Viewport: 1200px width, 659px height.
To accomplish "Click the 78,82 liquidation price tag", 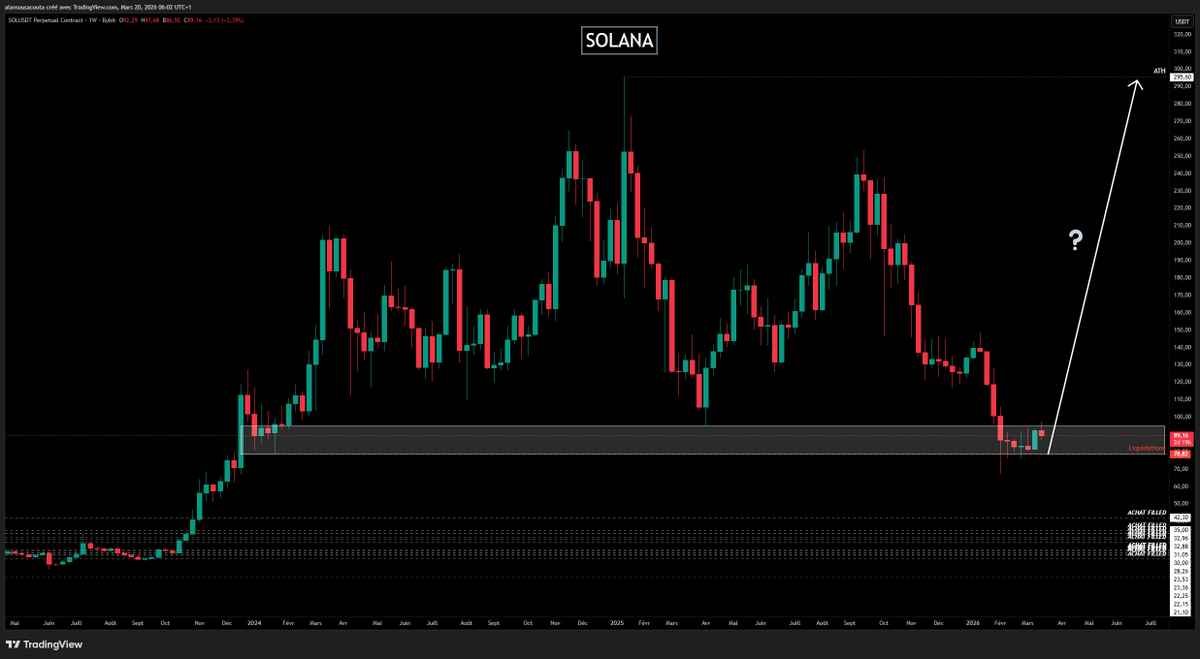I will (x=1180, y=453).
